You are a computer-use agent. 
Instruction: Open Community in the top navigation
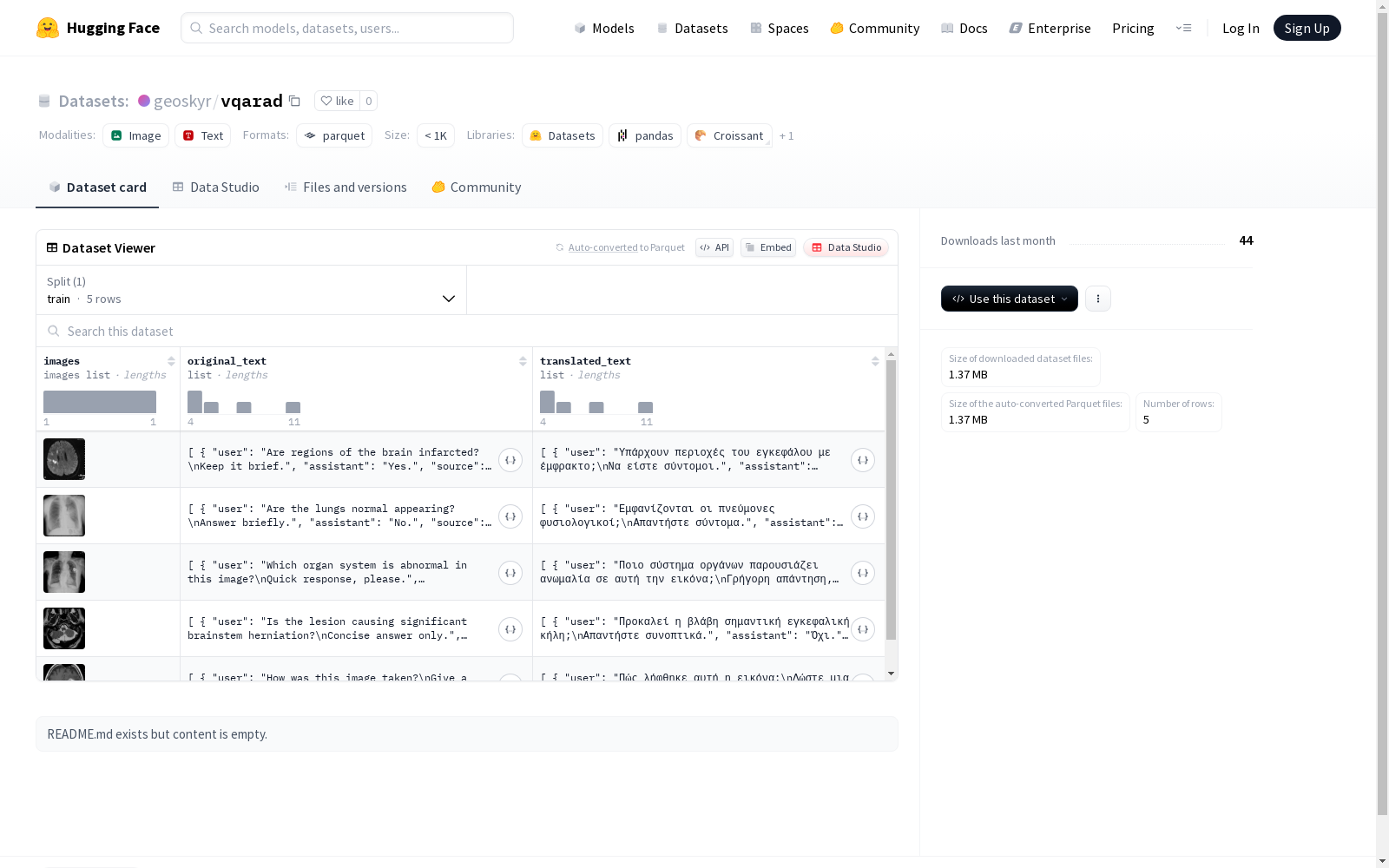875,28
